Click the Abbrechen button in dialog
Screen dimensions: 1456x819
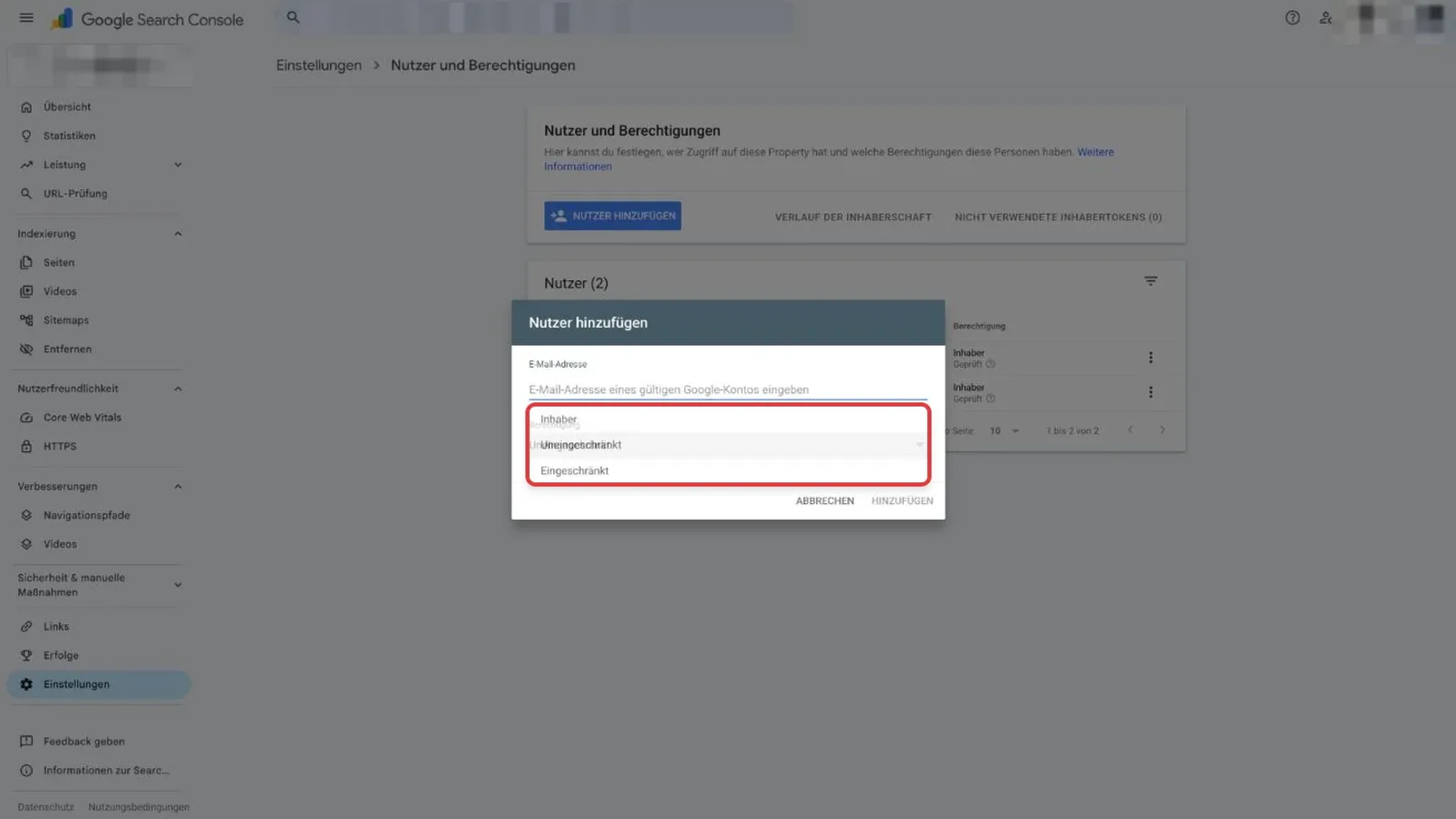pyautogui.click(x=824, y=501)
